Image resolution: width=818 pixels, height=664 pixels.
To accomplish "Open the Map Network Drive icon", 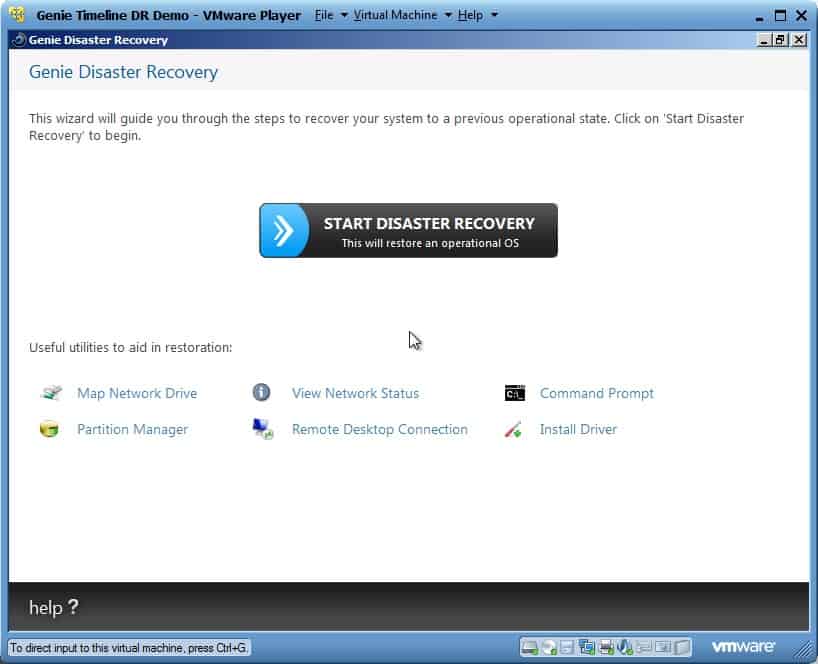I will point(51,393).
